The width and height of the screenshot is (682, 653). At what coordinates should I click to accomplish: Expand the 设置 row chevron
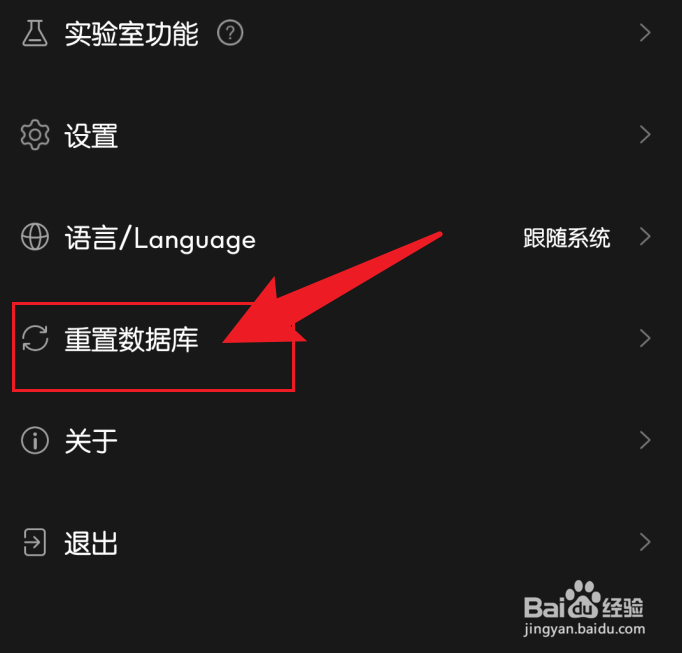click(x=645, y=135)
